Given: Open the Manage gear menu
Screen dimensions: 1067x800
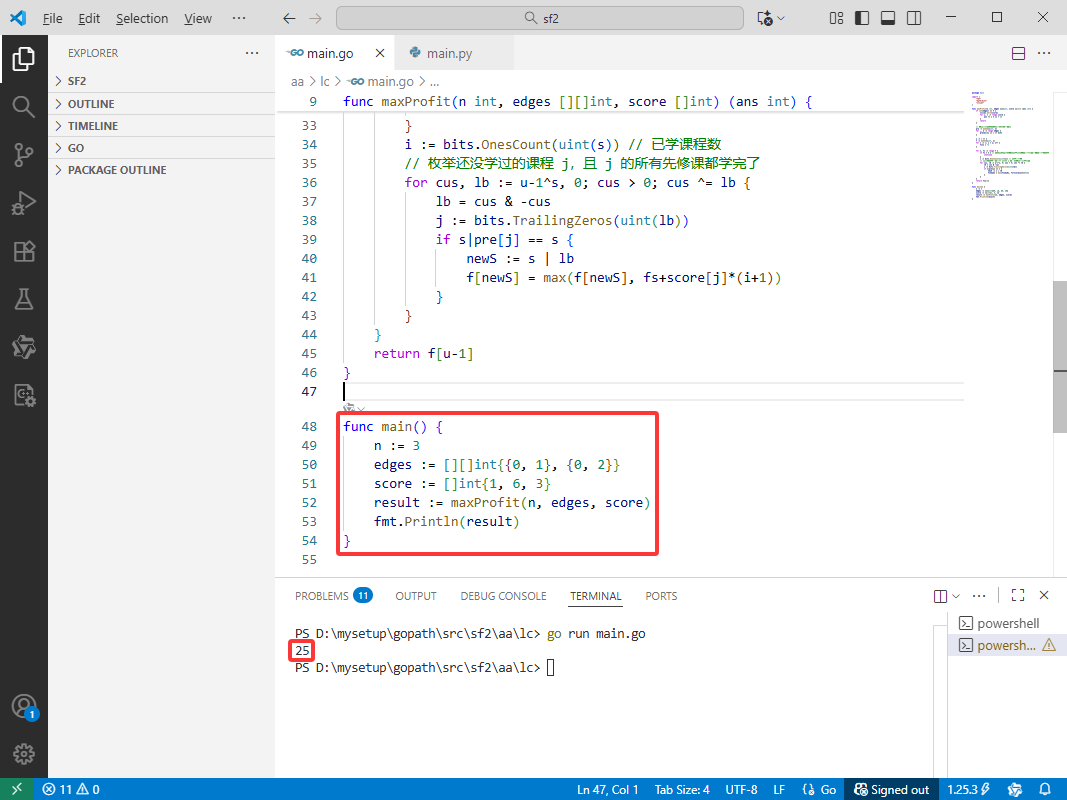Looking at the screenshot, I should (24, 754).
